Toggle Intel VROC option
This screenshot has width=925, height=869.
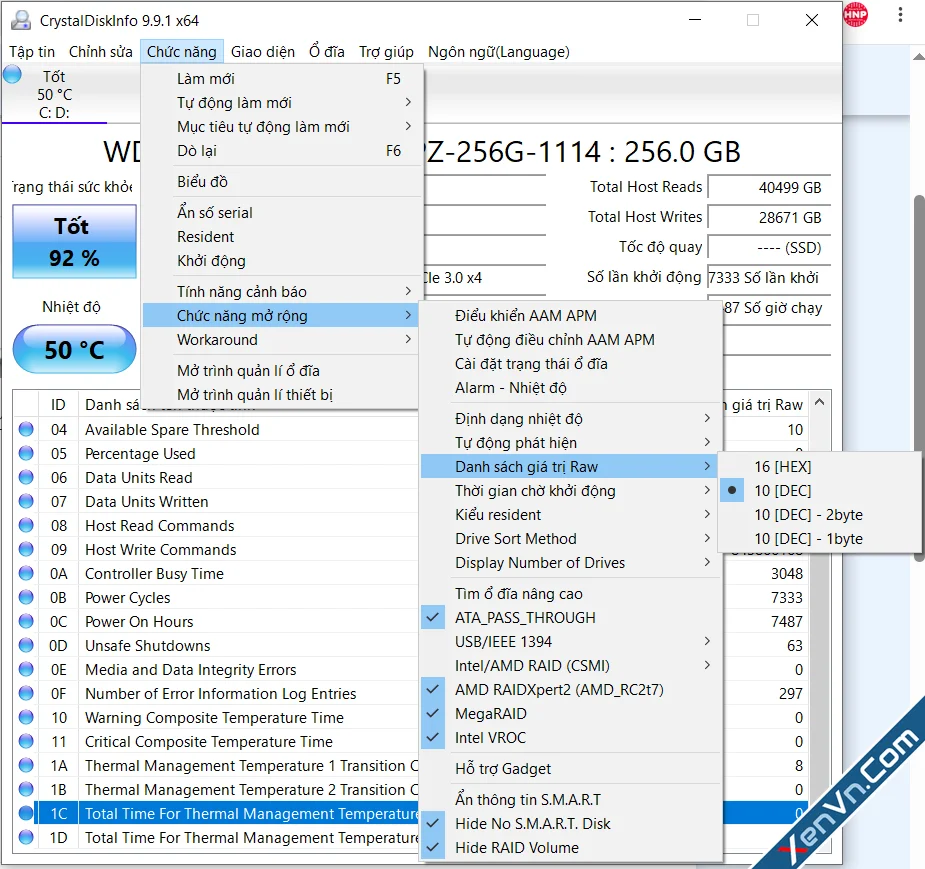[x=571, y=737]
